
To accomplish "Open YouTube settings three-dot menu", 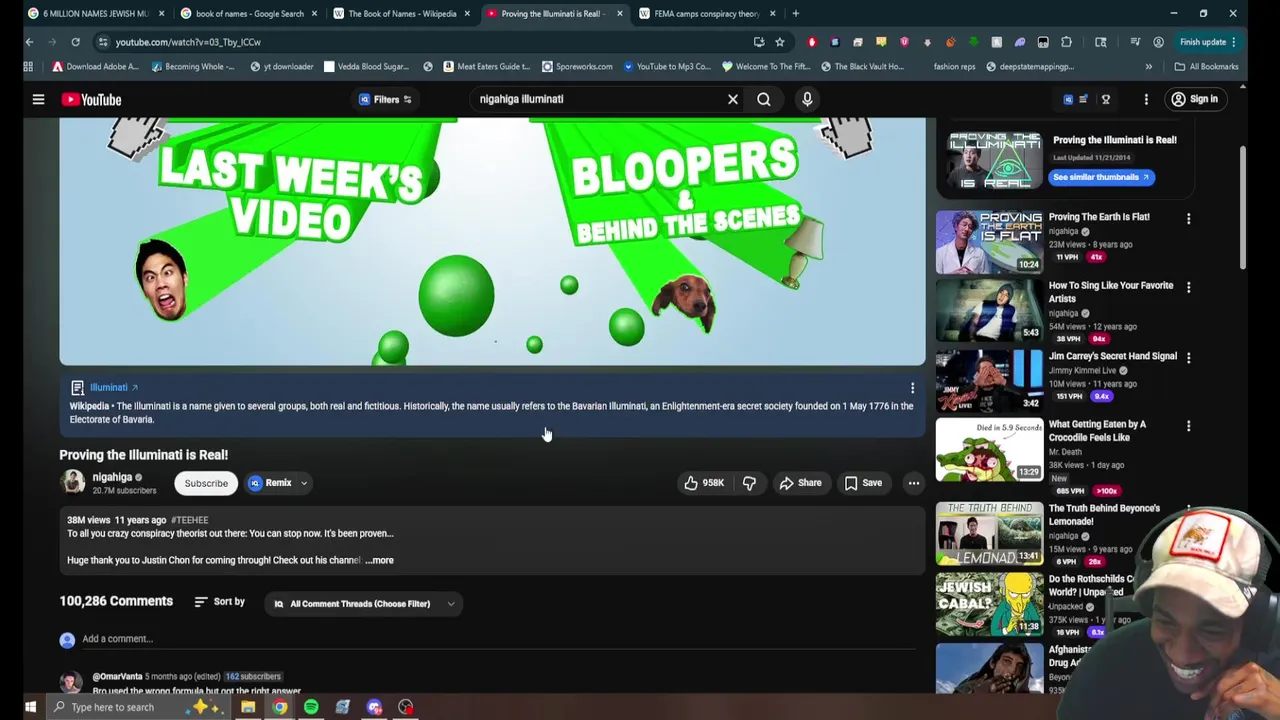I will pyautogui.click(x=1146, y=99).
